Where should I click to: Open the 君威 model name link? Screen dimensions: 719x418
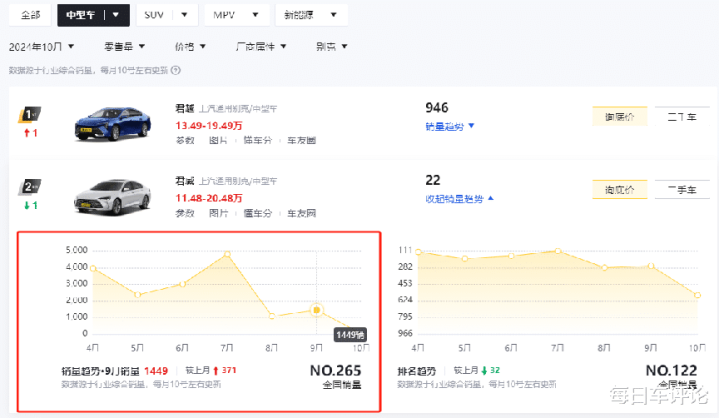coord(185,181)
